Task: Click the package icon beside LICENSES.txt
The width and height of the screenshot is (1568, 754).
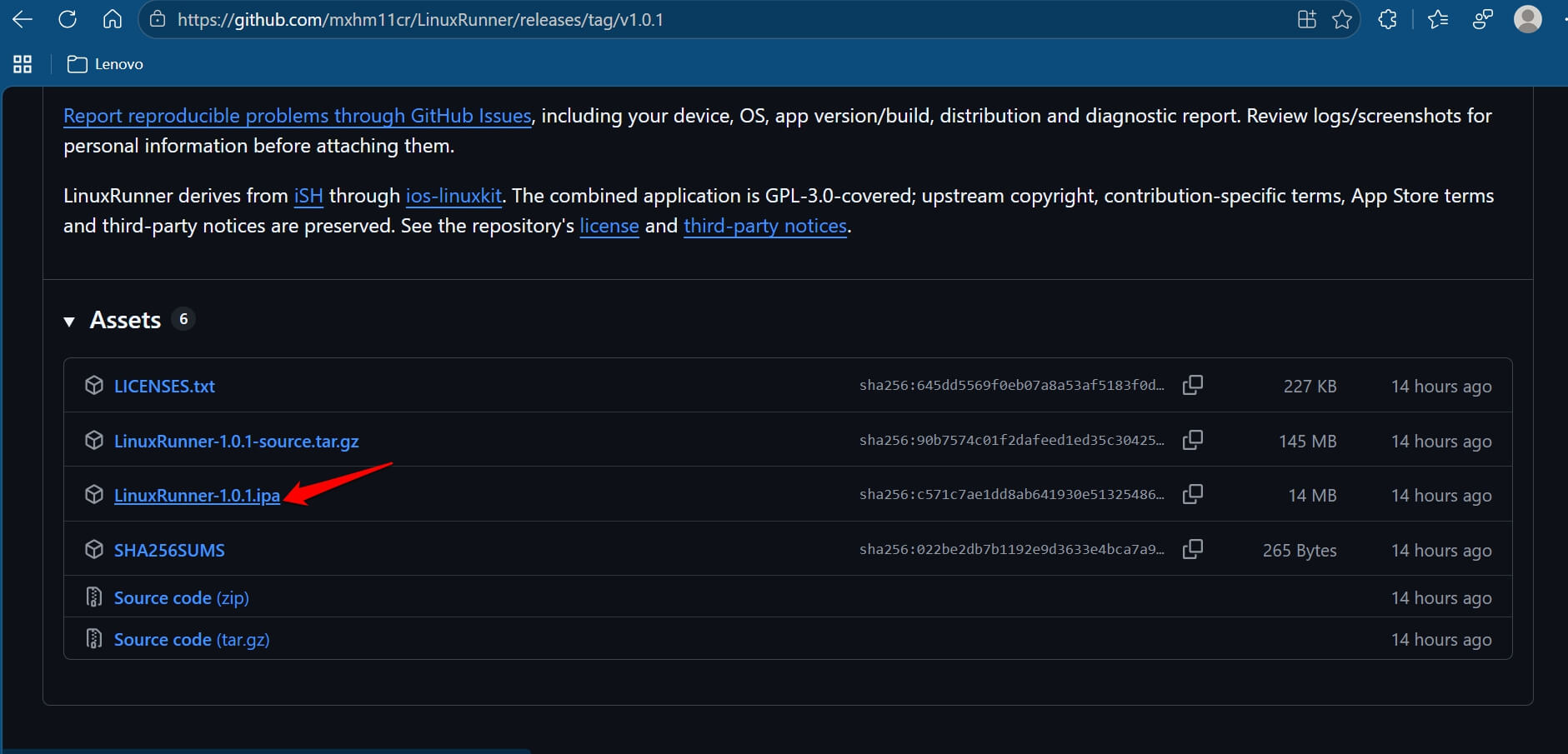Action: tap(94, 385)
